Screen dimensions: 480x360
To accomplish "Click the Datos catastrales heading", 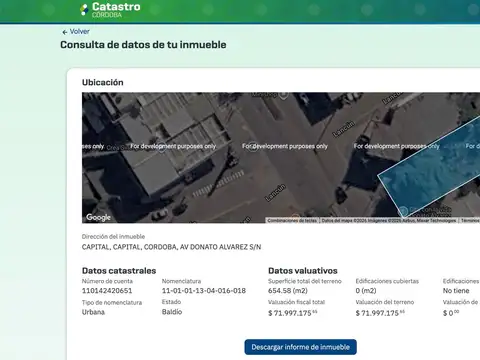I will pos(119,271).
